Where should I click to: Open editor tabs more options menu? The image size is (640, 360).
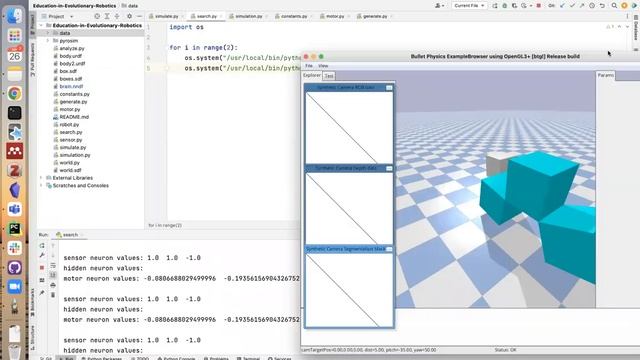627,16
